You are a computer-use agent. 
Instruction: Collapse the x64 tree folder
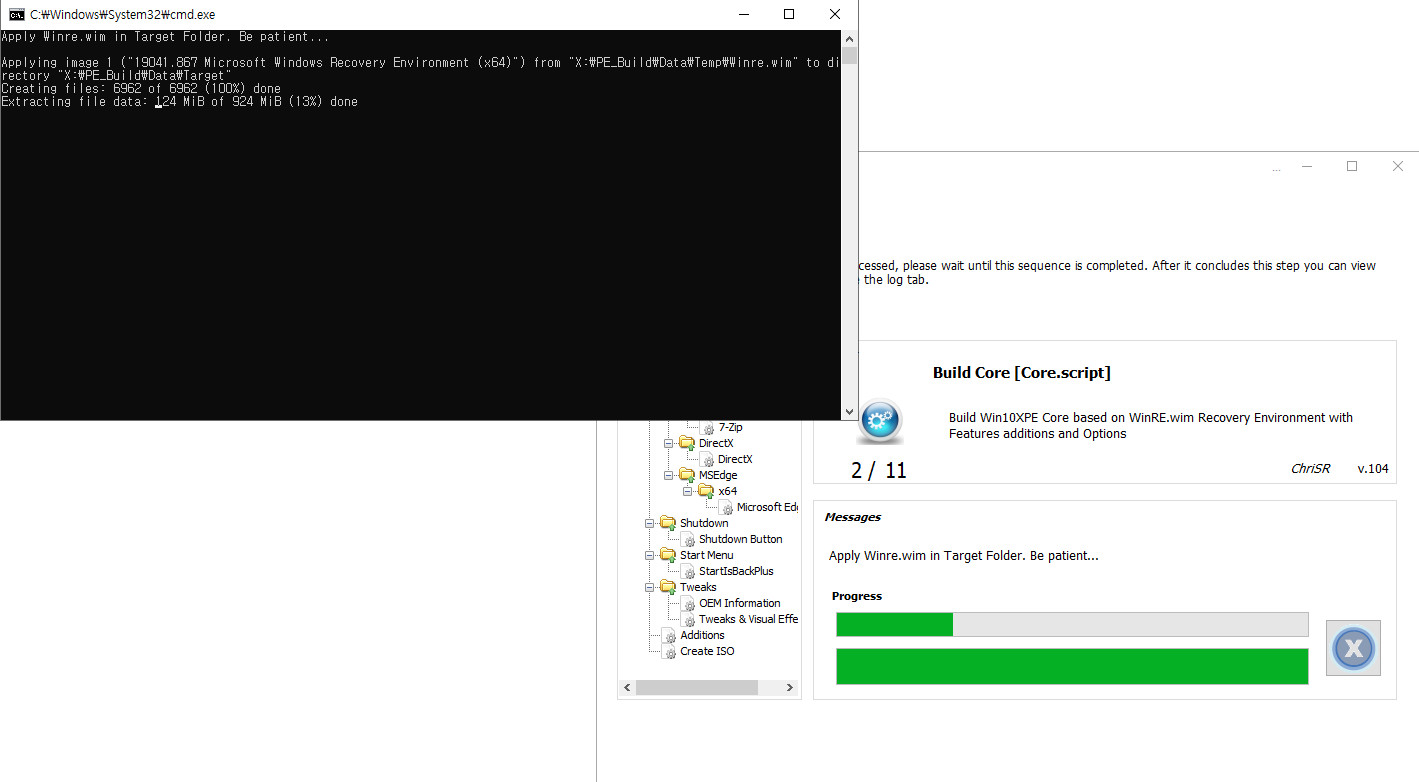[688, 491]
